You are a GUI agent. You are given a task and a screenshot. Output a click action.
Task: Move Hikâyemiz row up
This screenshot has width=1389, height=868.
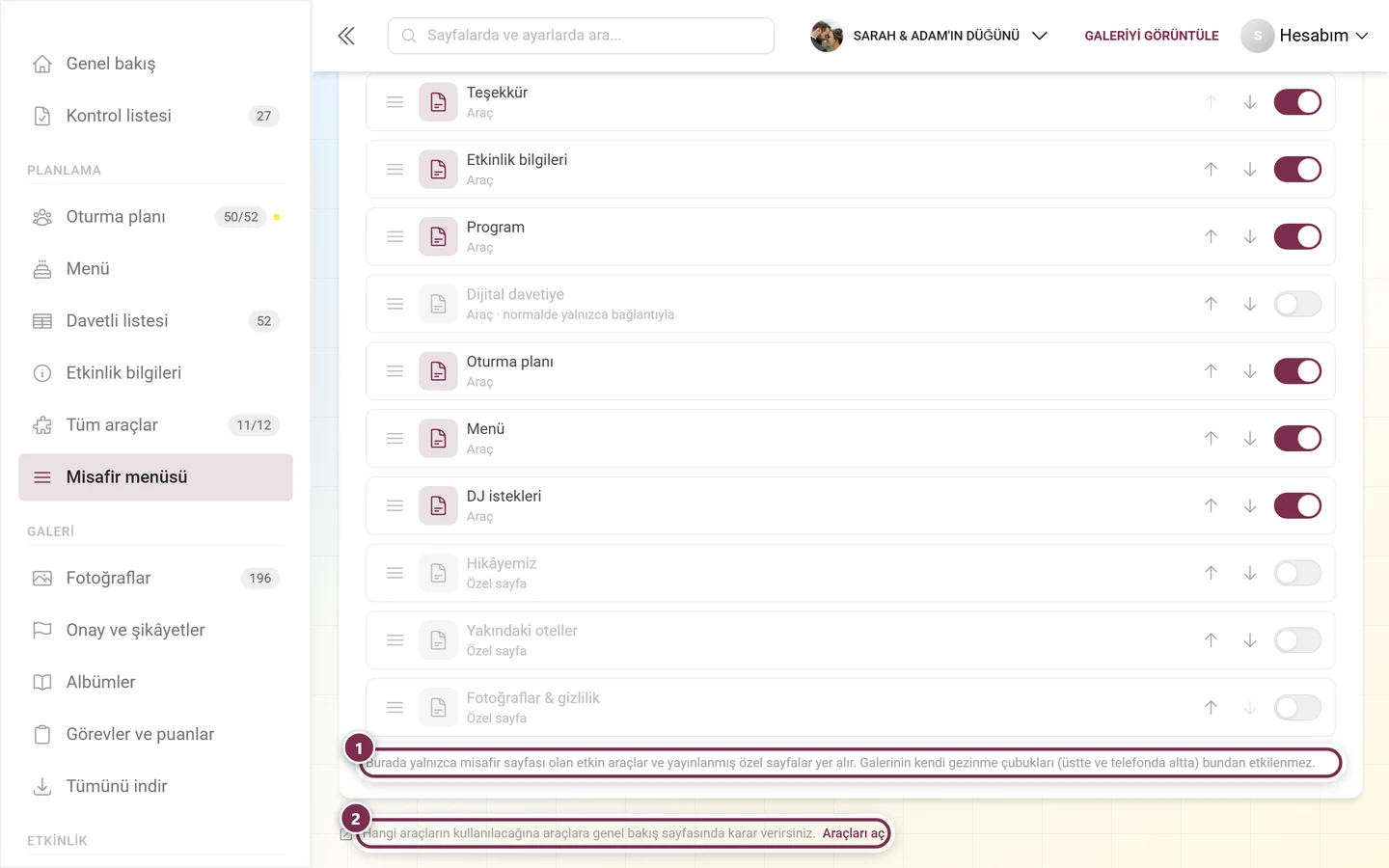[x=1211, y=573]
